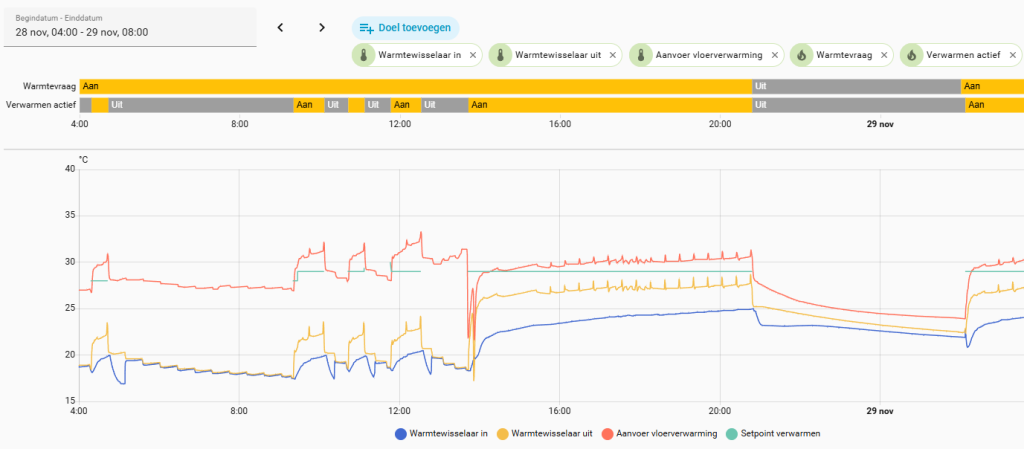The width and height of the screenshot is (1024, 449).
Task: Click the flame icon on Verwarmen actief chip
Action: [911, 55]
